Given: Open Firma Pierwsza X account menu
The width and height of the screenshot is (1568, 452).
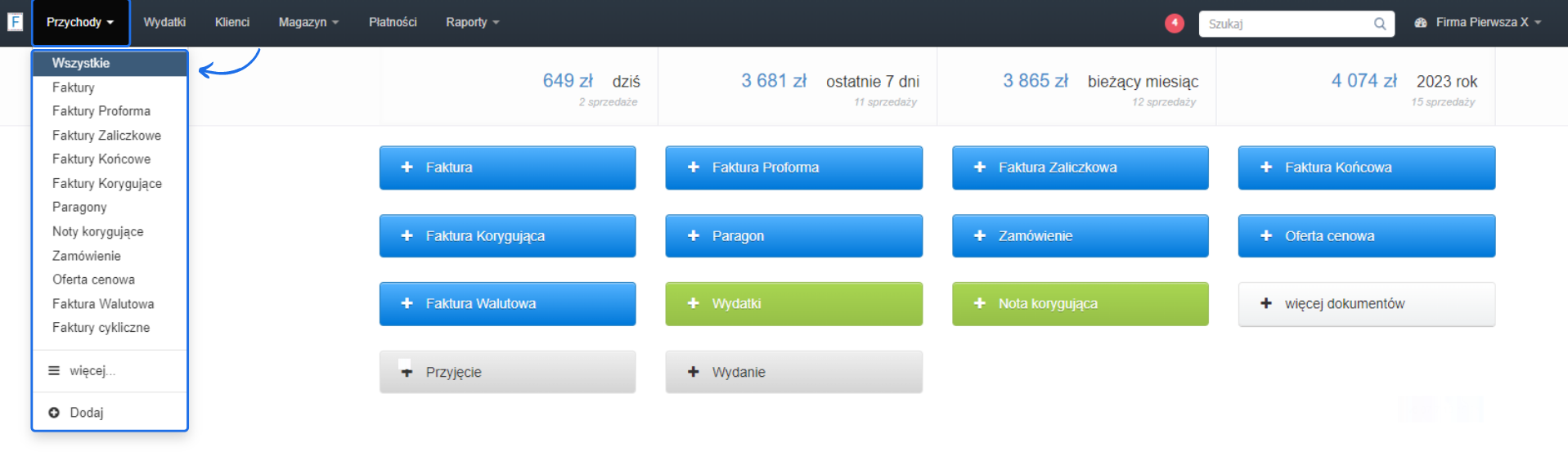Looking at the screenshot, I should [1482, 23].
